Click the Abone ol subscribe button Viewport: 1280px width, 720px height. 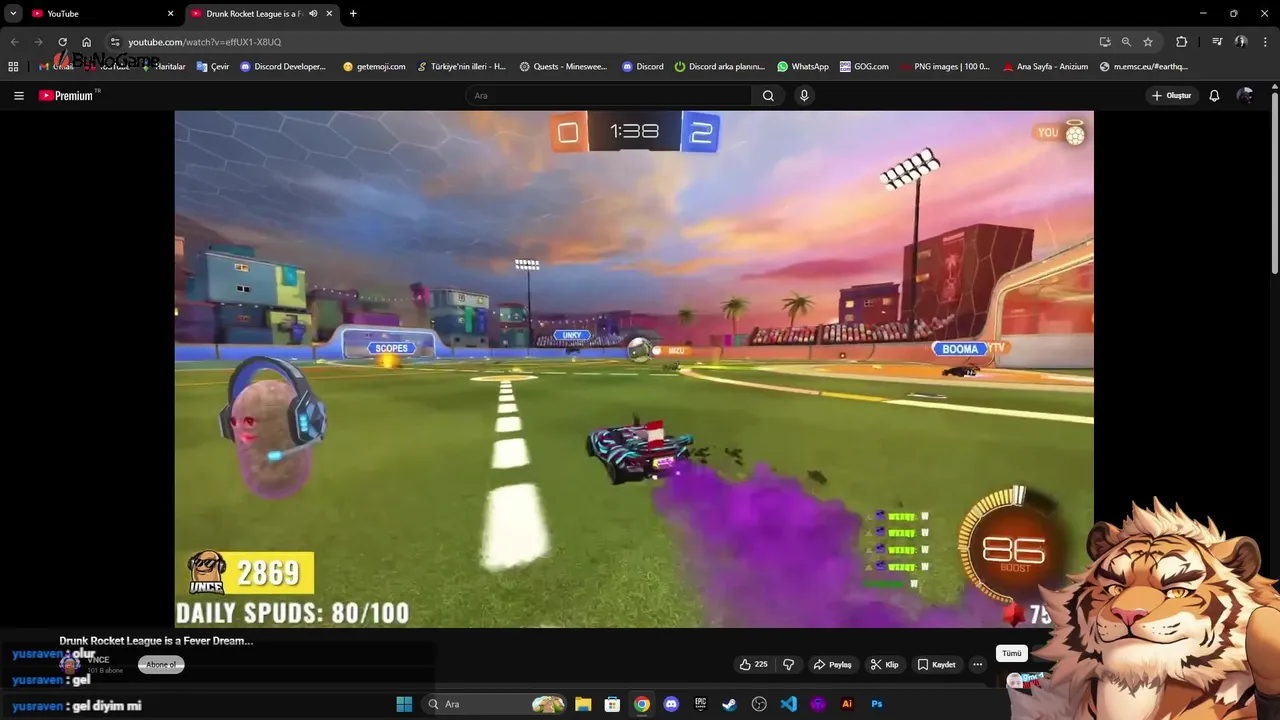tap(161, 665)
